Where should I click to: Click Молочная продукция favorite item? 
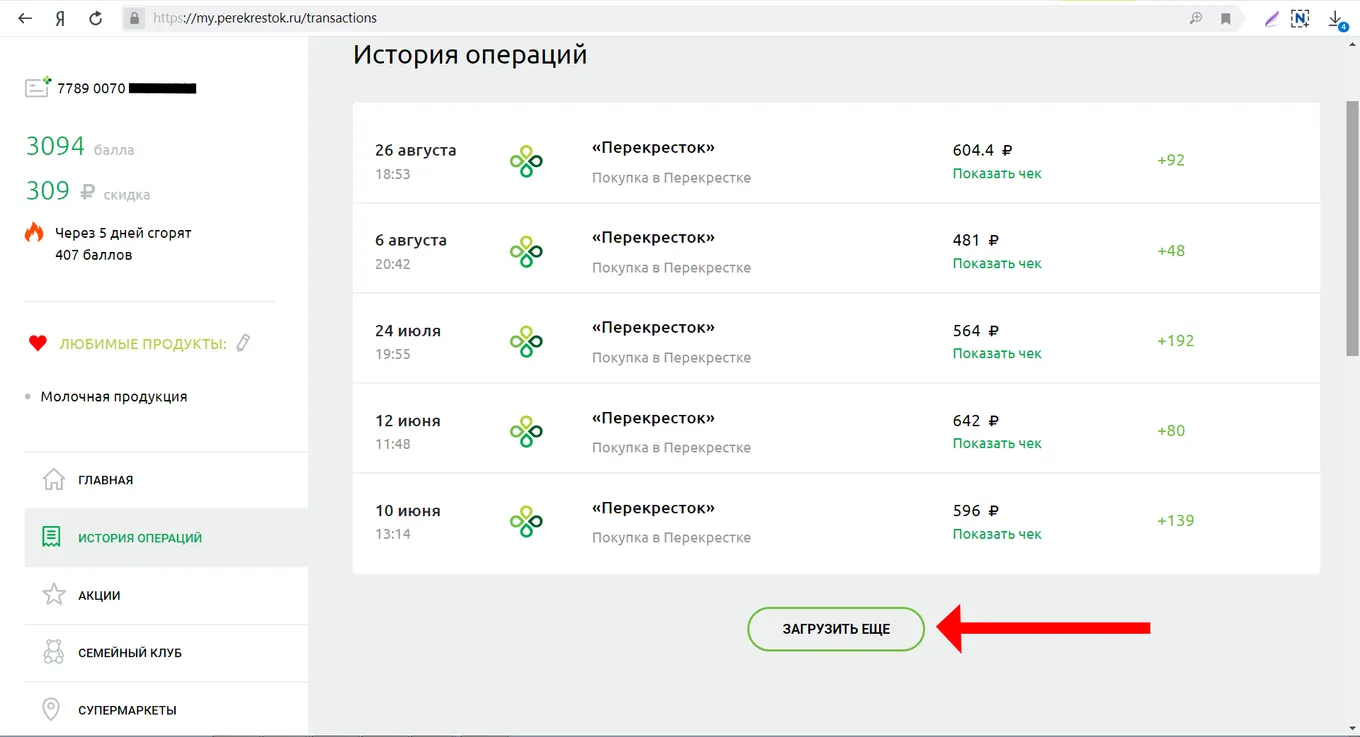click(114, 396)
